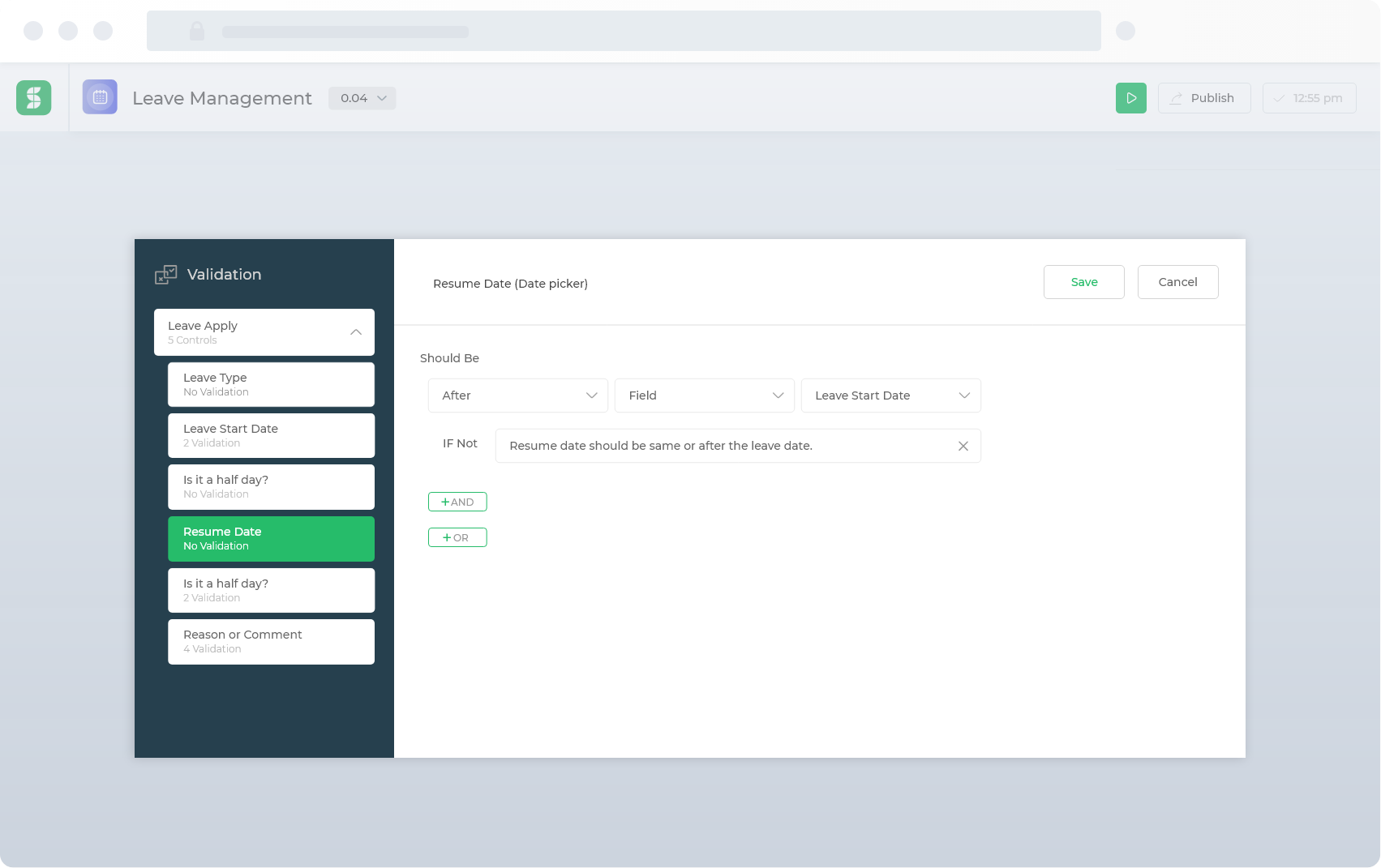Open the Field type dropdown

pos(705,396)
